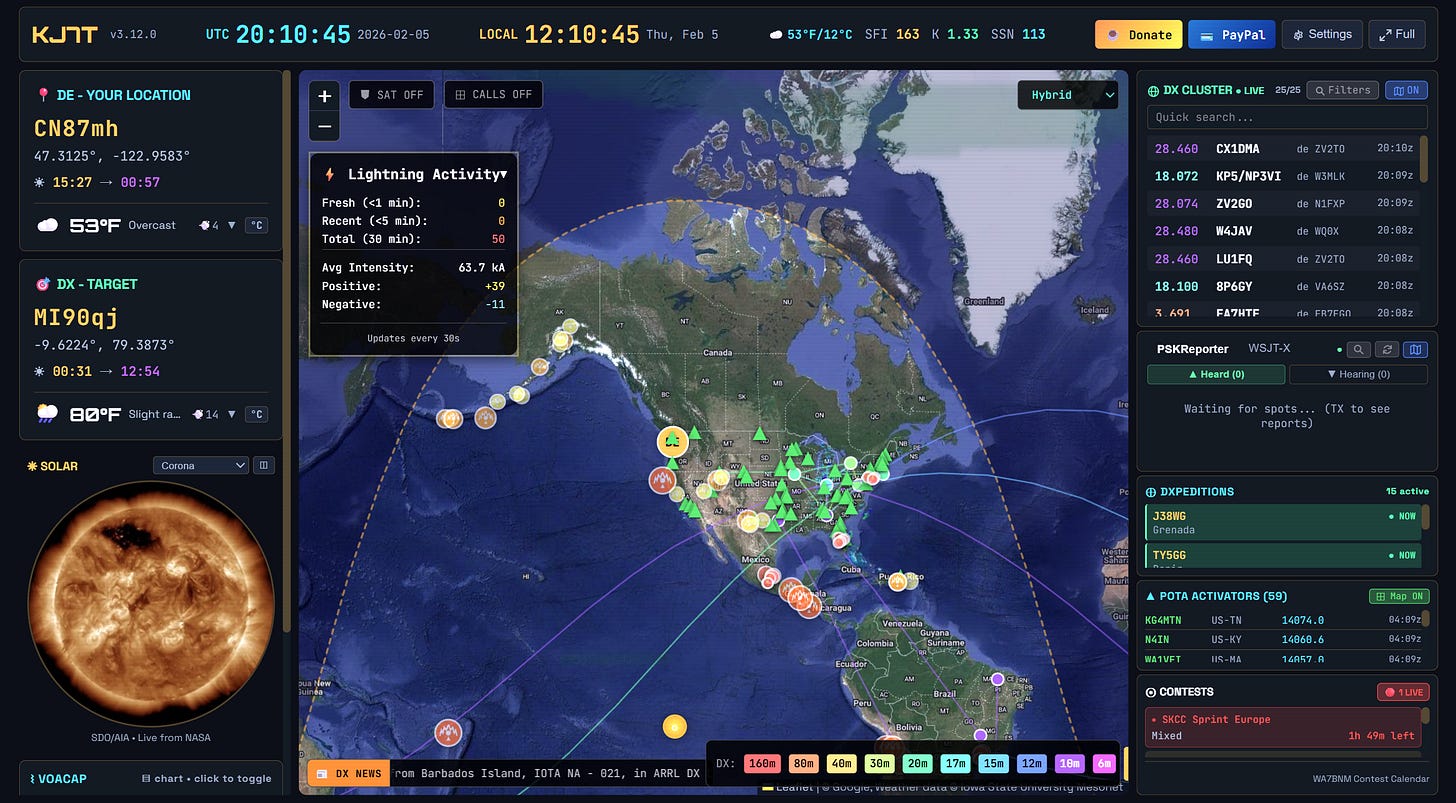Click the DX Cluster globe icon

(x=1154, y=90)
